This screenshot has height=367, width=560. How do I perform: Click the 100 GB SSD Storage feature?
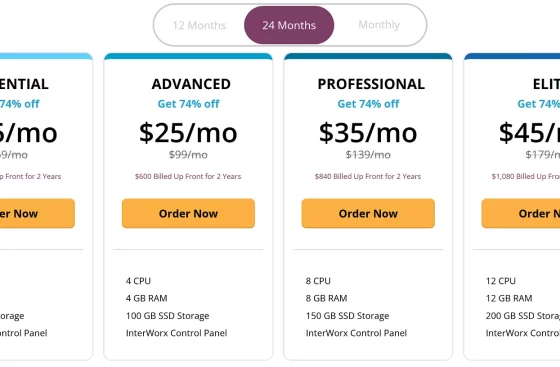(168, 316)
